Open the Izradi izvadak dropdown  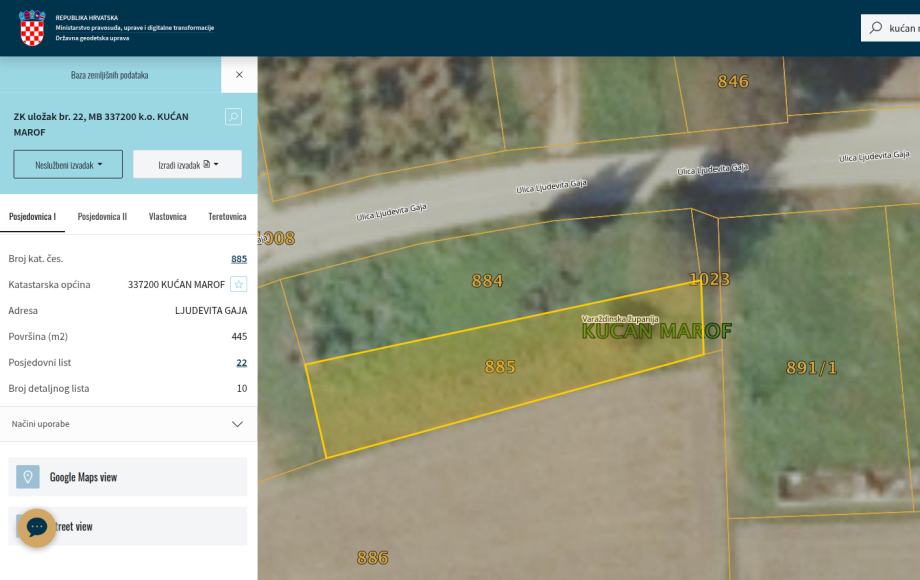pos(187,165)
